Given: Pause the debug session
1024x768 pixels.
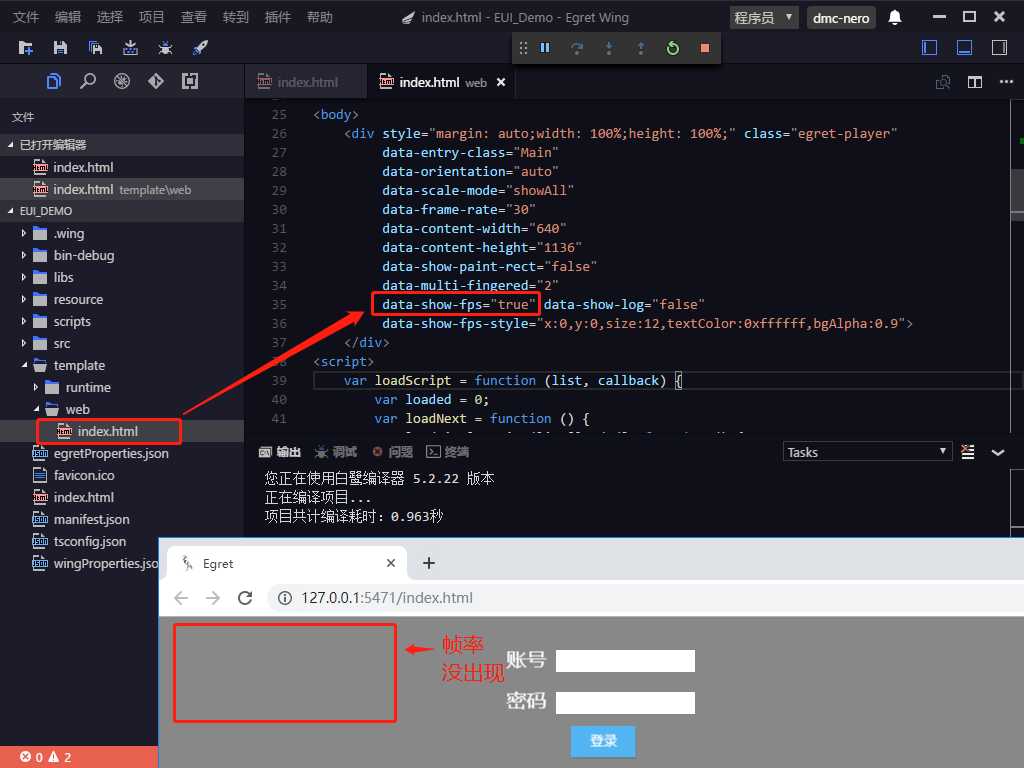Looking at the screenshot, I should pos(545,48).
